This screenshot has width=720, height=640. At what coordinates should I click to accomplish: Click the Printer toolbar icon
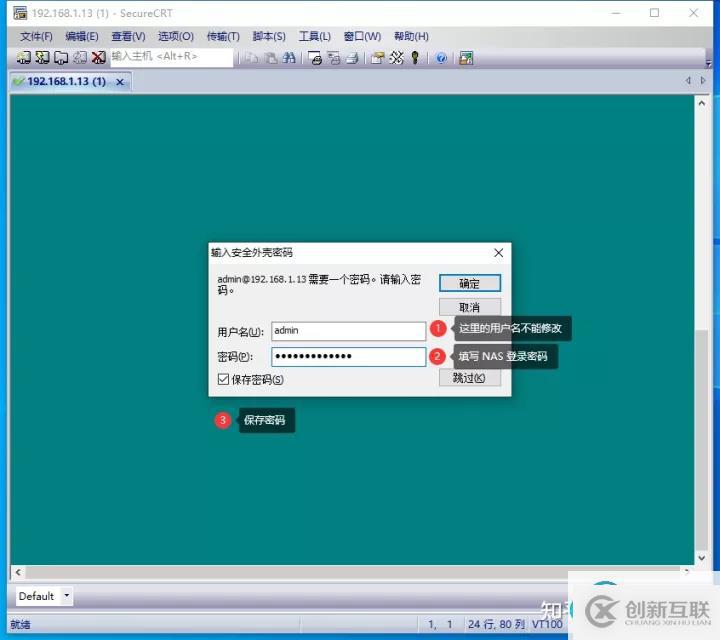click(352, 58)
